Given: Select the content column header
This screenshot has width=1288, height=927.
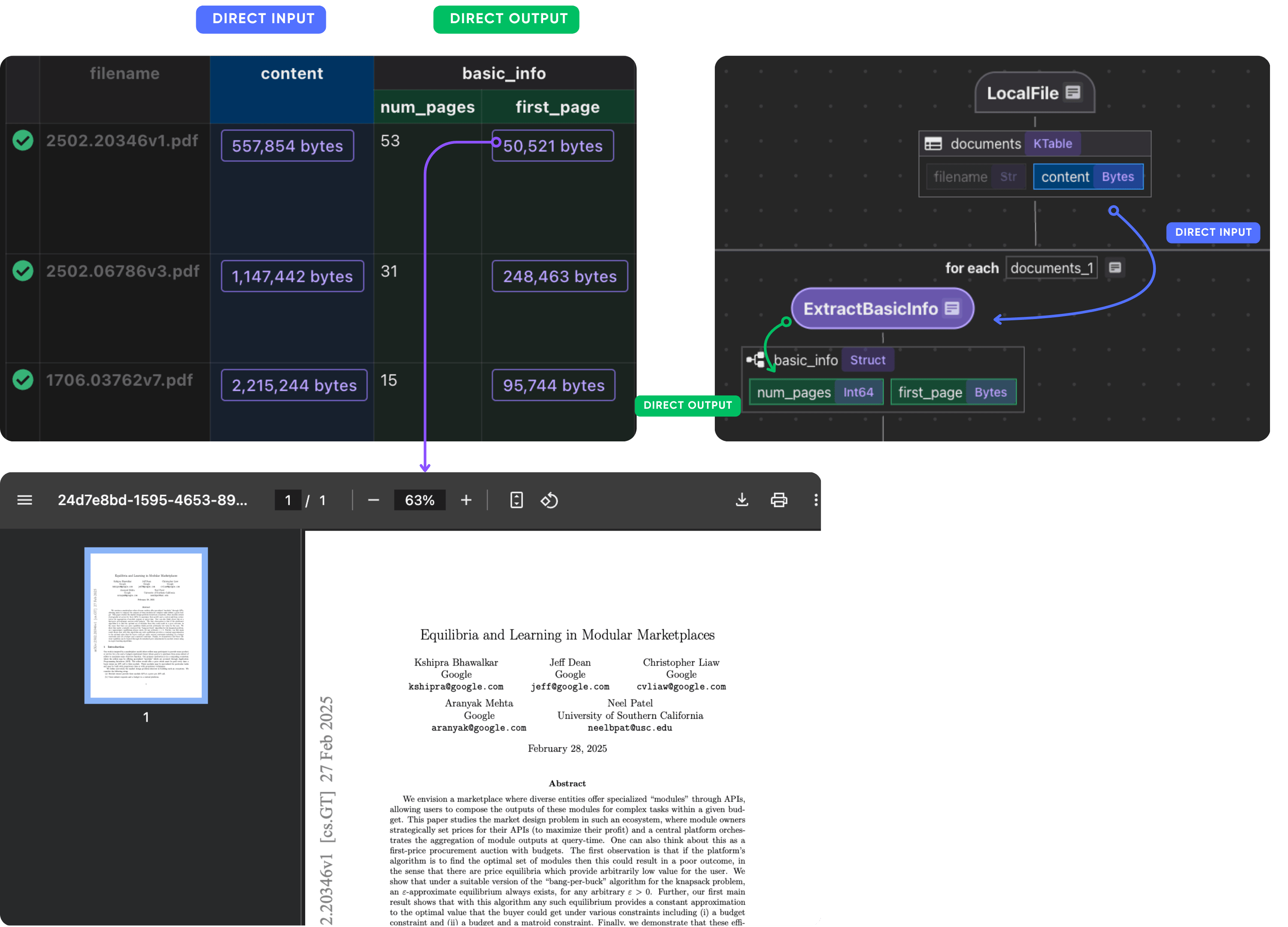Looking at the screenshot, I should coord(292,74).
